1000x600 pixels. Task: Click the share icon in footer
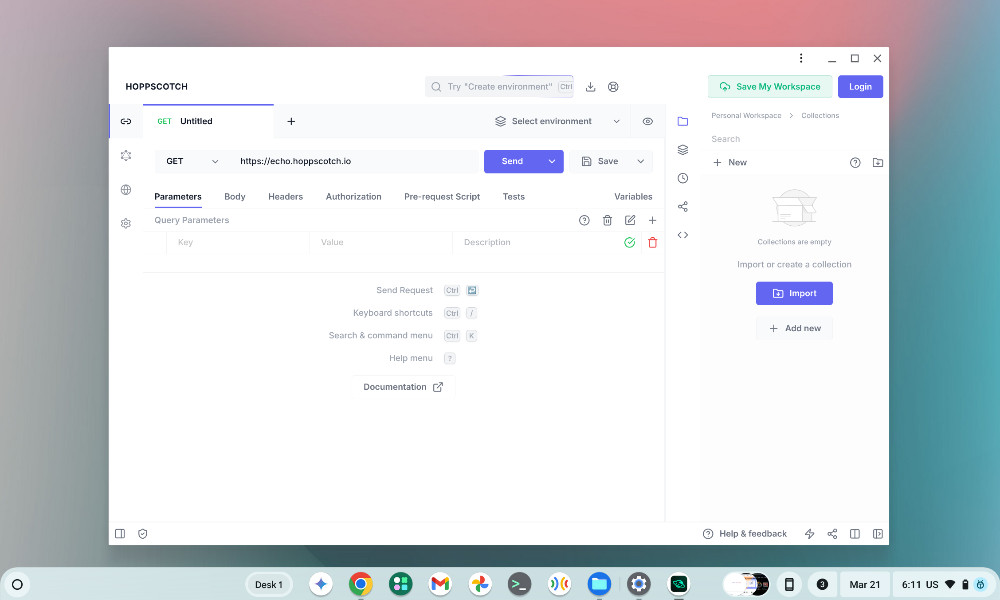[832, 534]
